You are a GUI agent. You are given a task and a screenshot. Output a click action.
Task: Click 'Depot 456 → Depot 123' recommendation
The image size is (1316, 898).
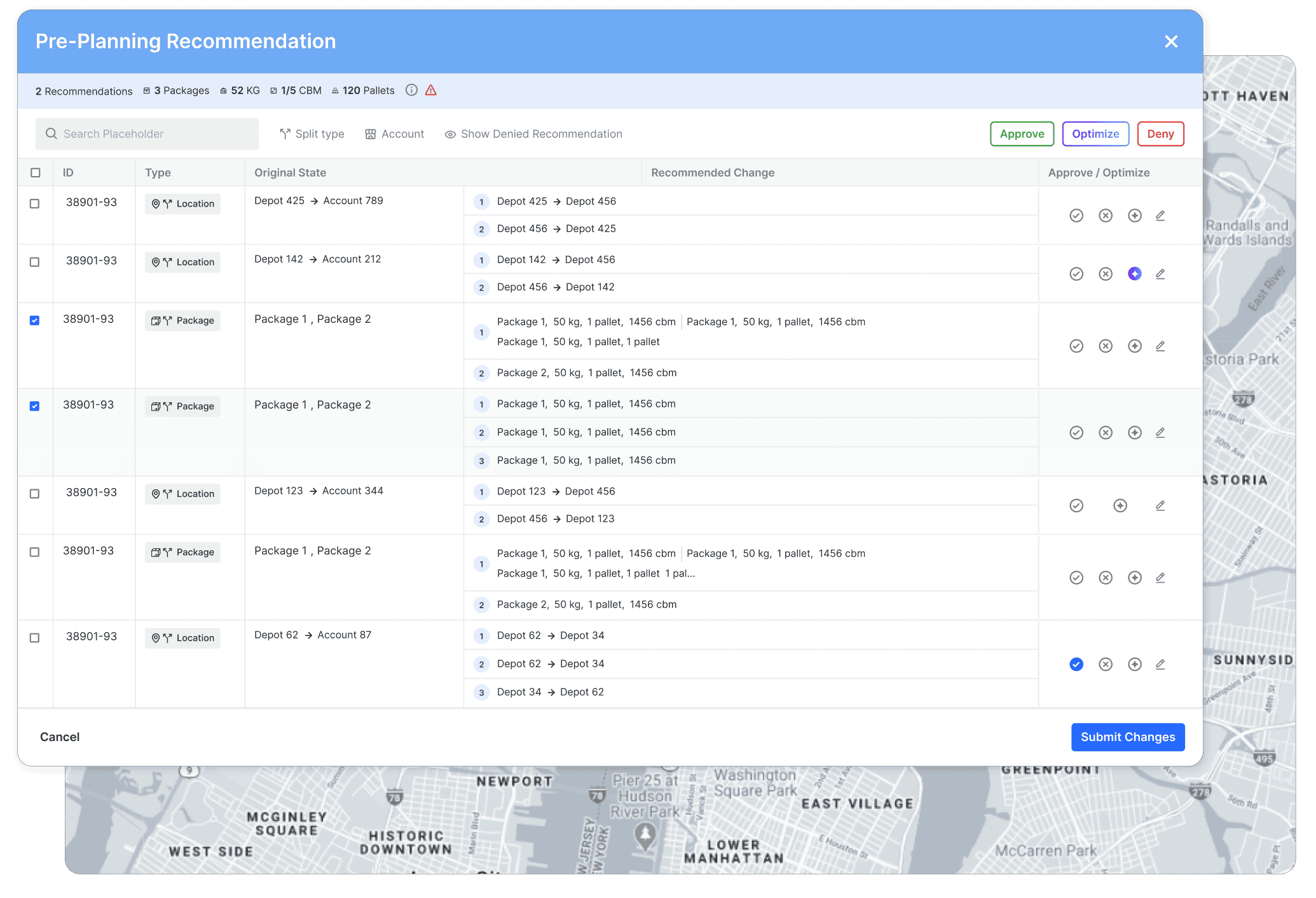click(556, 519)
